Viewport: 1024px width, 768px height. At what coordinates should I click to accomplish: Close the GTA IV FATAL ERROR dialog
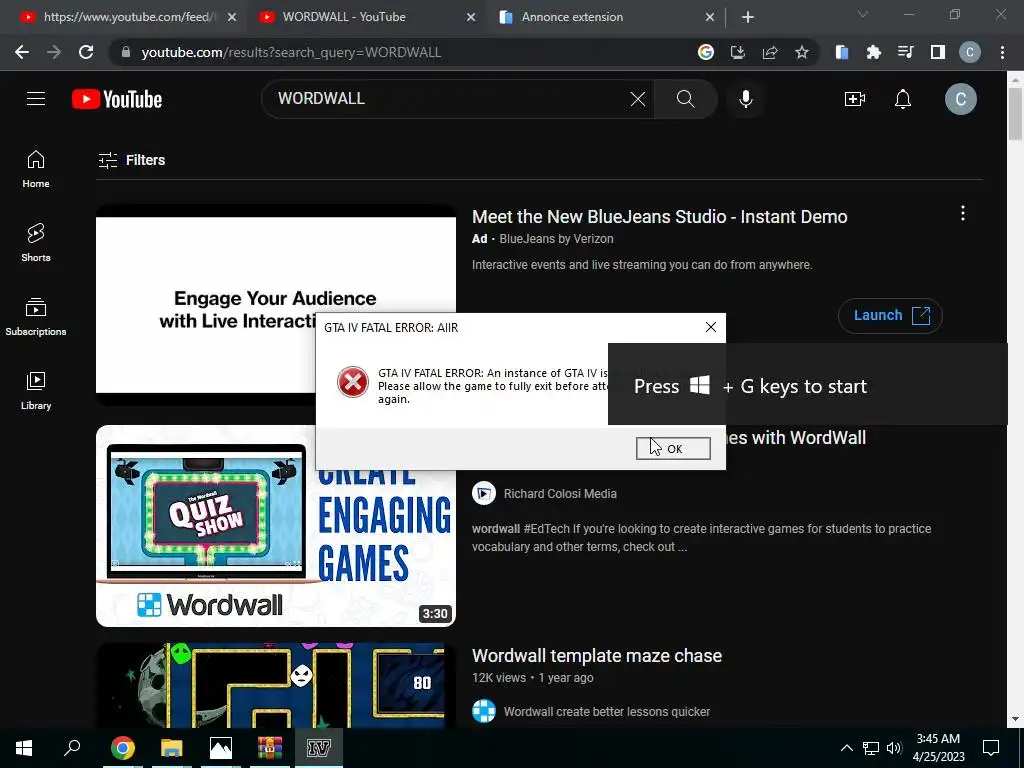point(711,327)
